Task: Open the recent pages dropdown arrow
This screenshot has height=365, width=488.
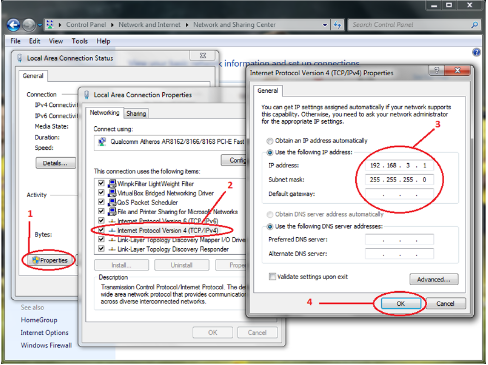Action: (x=40, y=25)
